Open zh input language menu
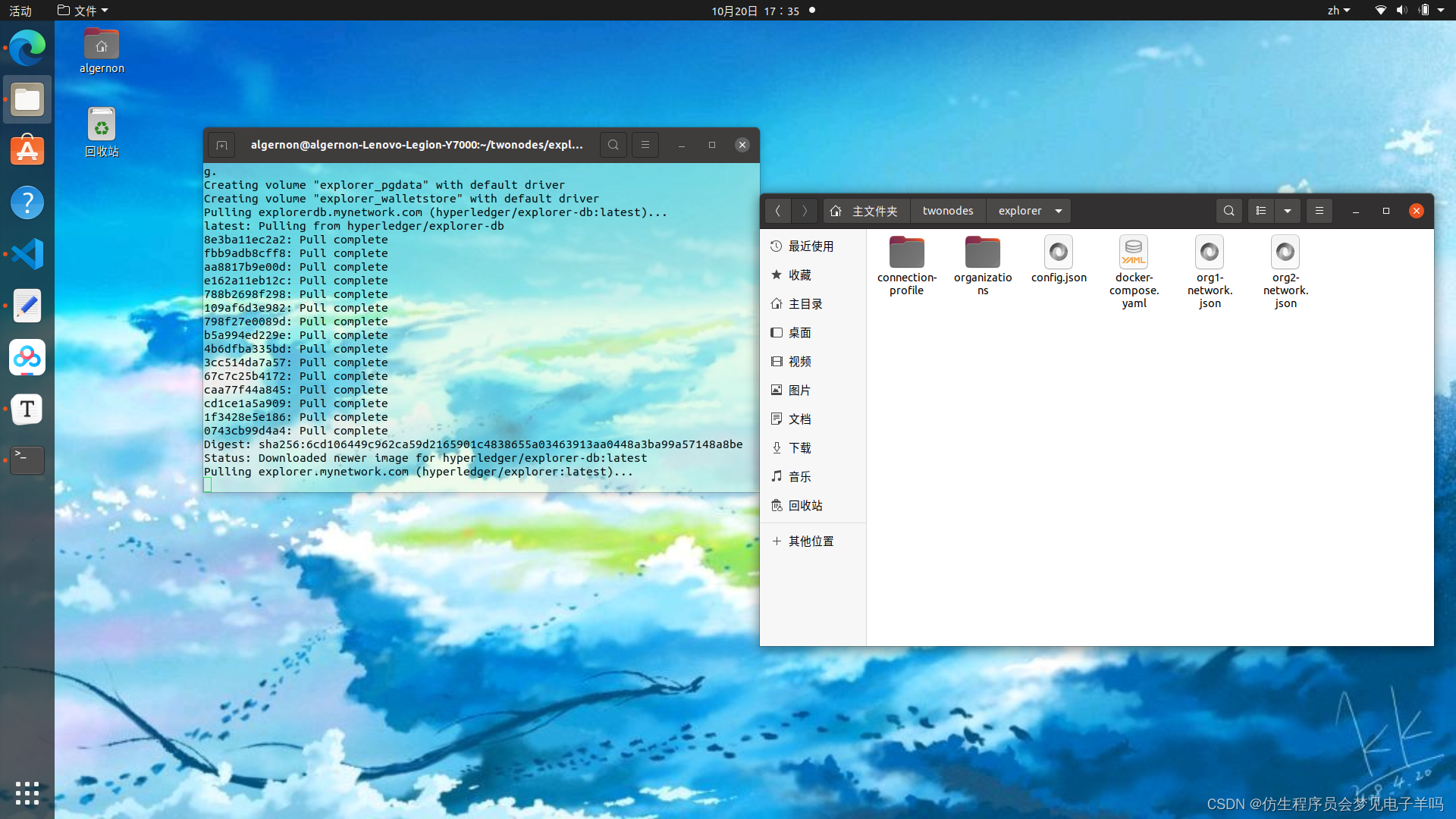Image resolution: width=1456 pixels, height=819 pixels. click(x=1338, y=11)
